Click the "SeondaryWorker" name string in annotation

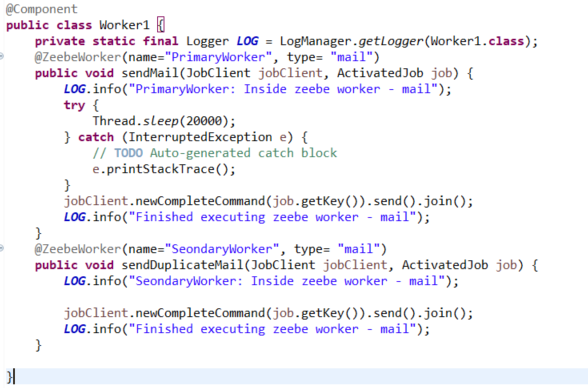point(222,249)
